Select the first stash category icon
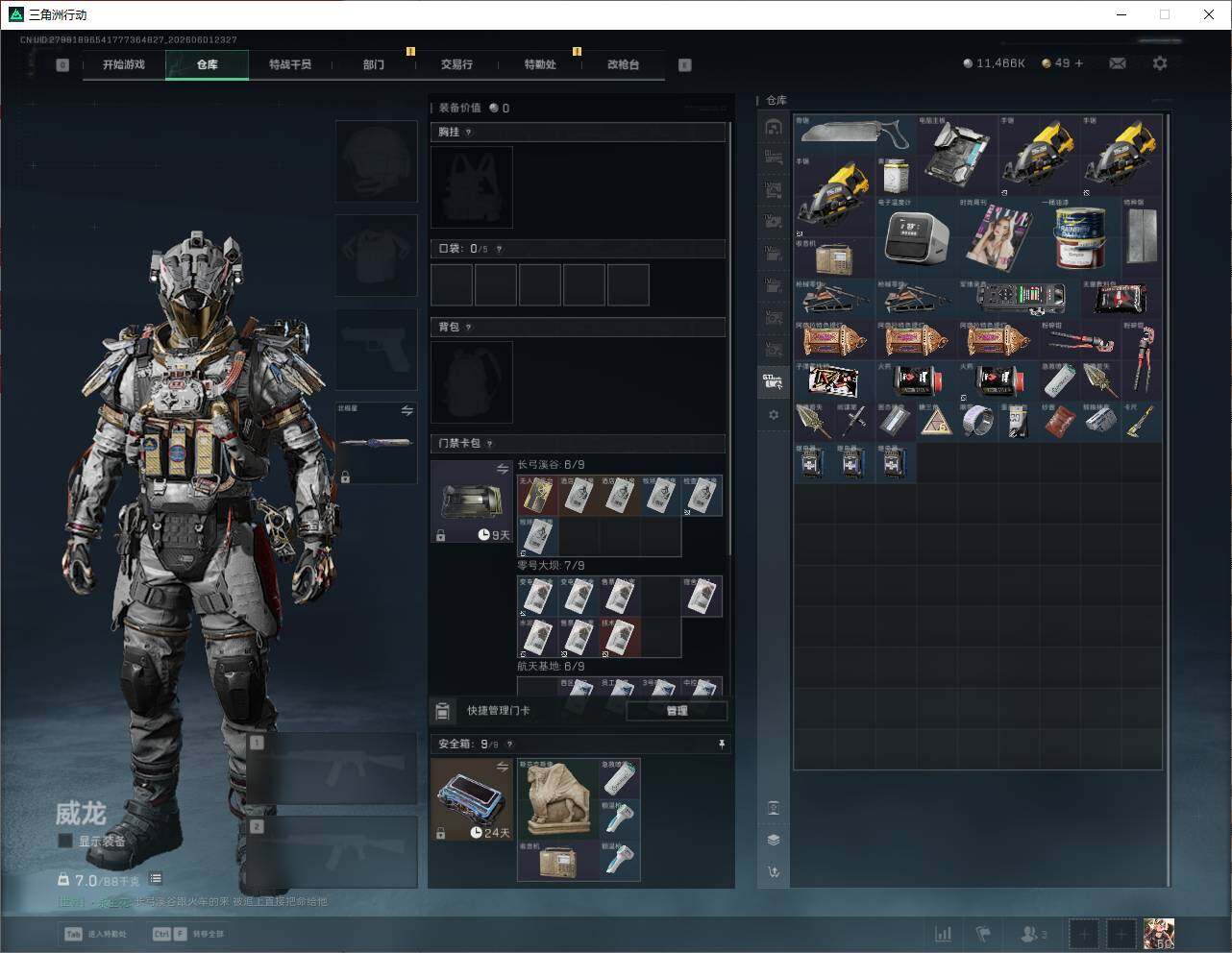 (x=773, y=127)
